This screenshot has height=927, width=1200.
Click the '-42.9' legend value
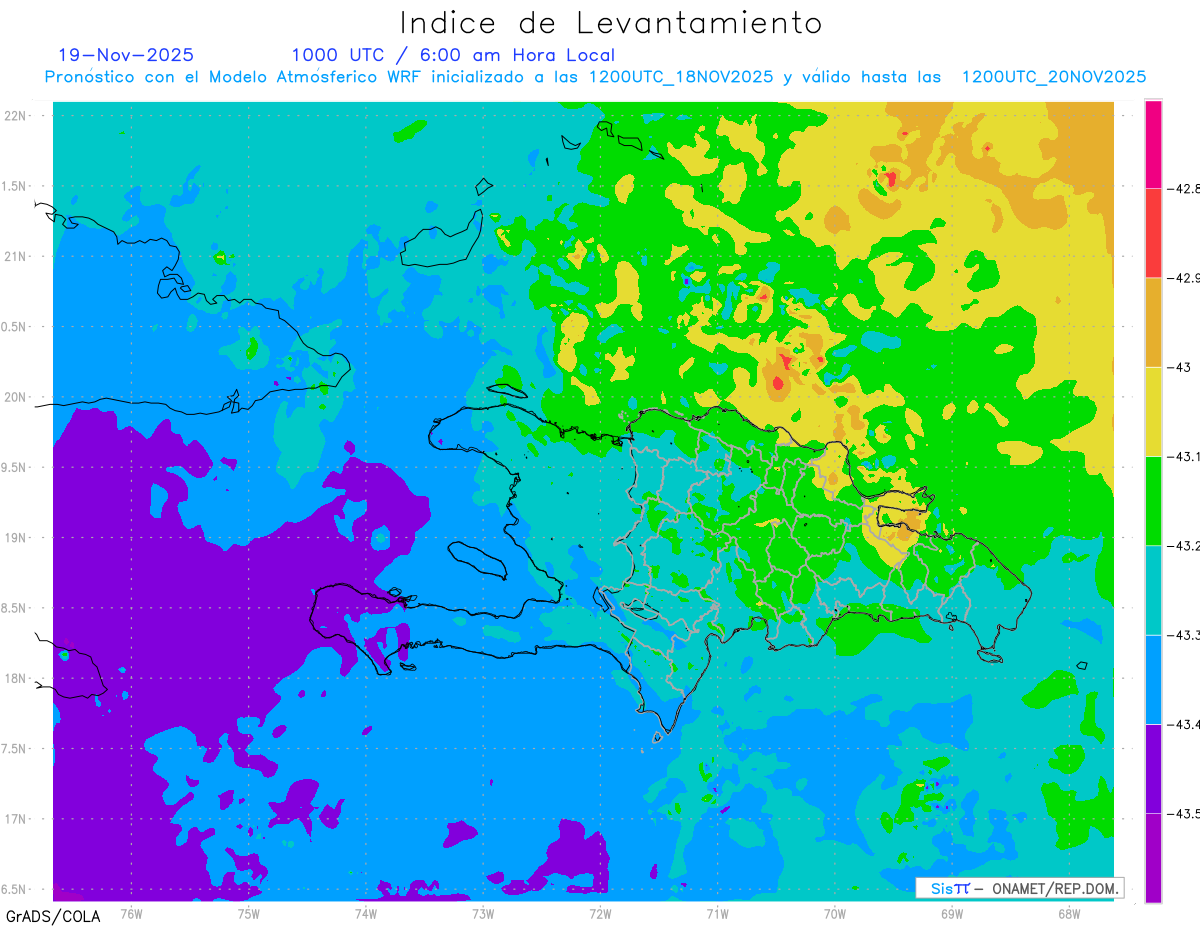pyautogui.click(x=1183, y=278)
